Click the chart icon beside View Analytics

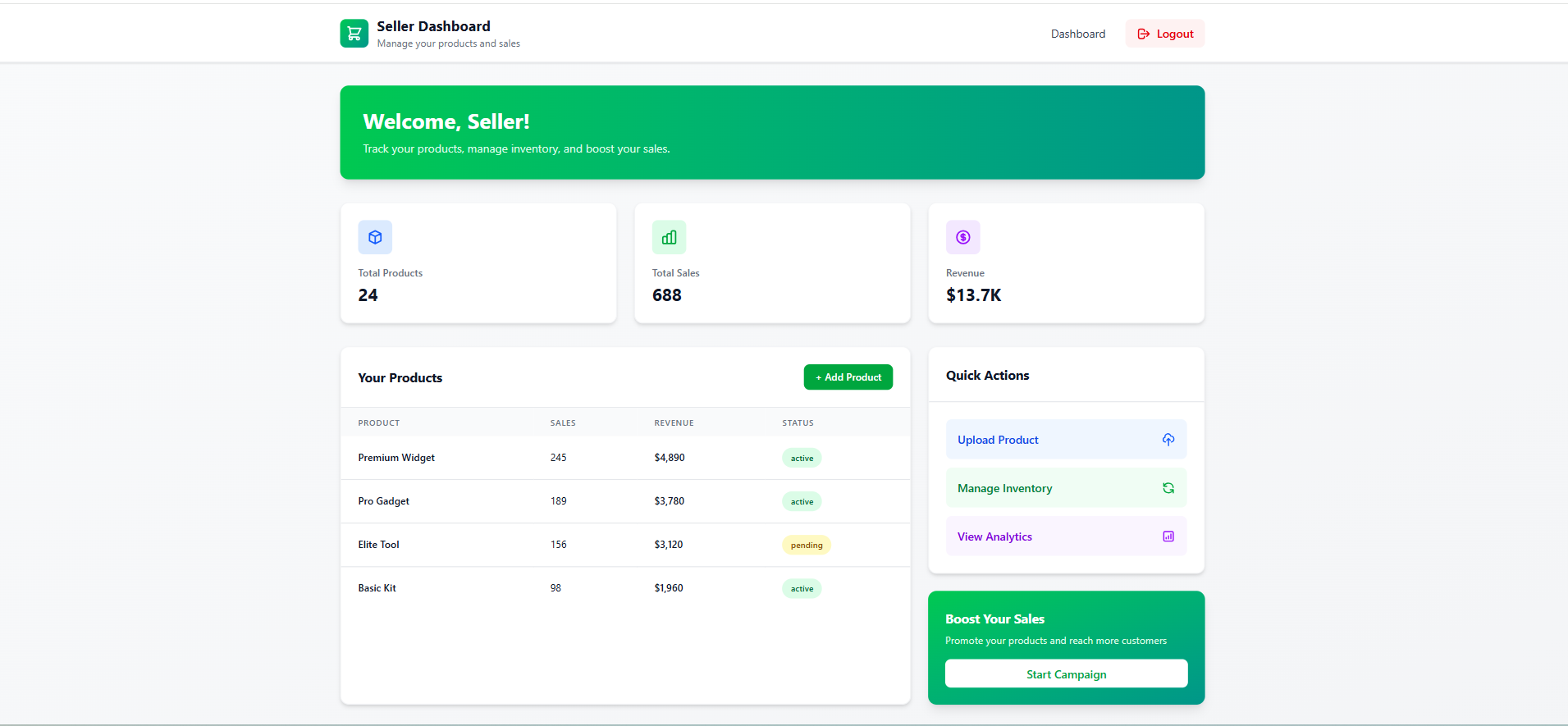pyautogui.click(x=1168, y=537)
